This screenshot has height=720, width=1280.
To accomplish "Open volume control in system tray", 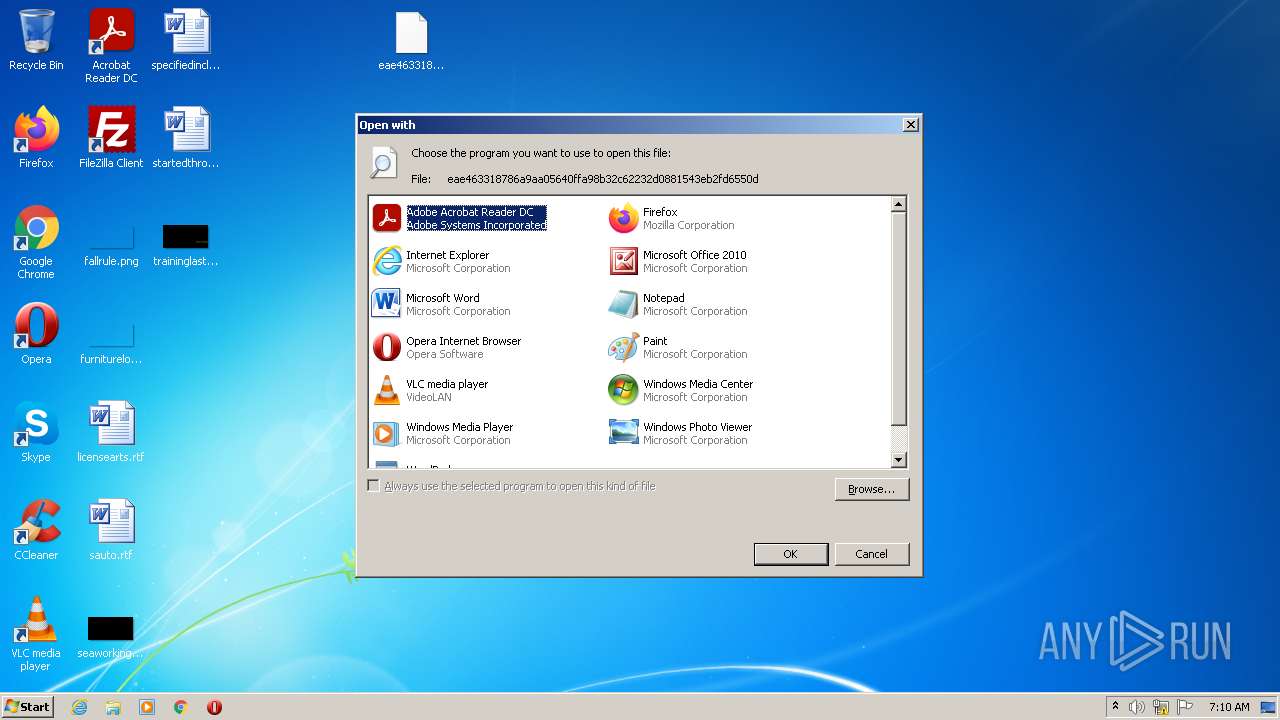I will (1137, 707).
